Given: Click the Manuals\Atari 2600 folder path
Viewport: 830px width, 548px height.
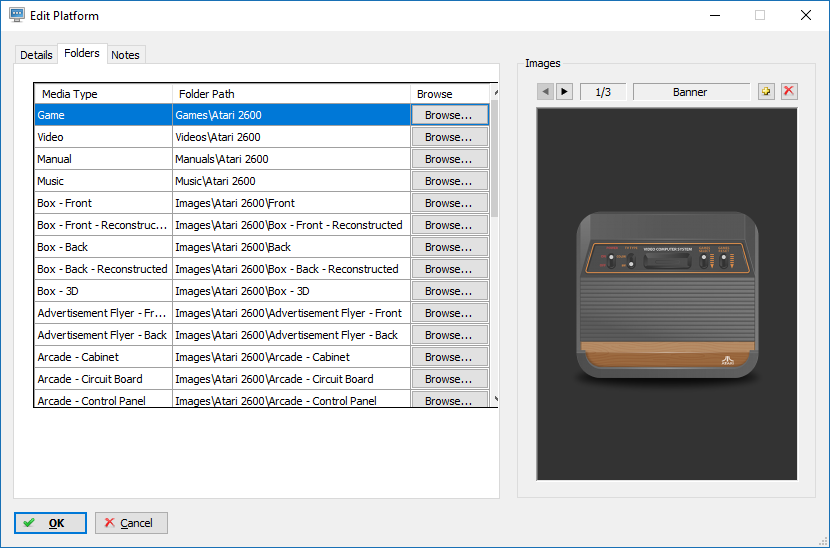Looking at the screenshot, I should [292, 159].
